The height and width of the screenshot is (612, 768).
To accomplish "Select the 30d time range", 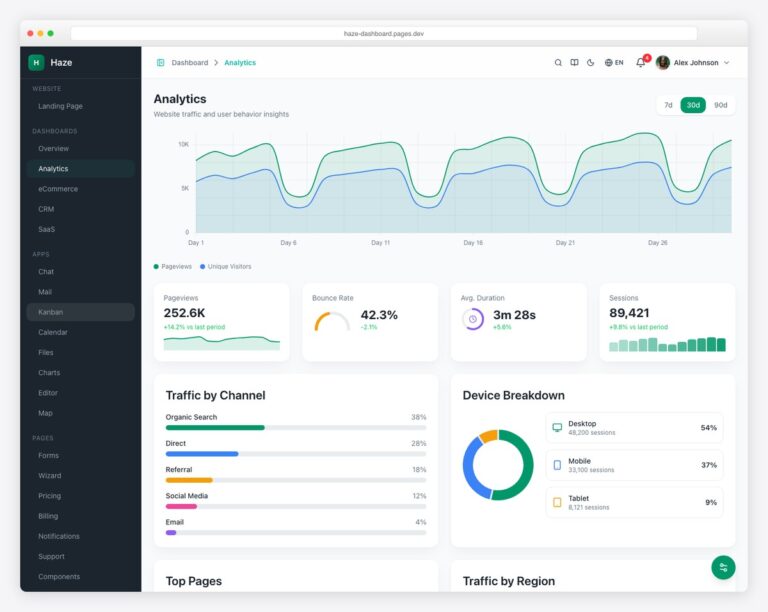I will 693,105.
